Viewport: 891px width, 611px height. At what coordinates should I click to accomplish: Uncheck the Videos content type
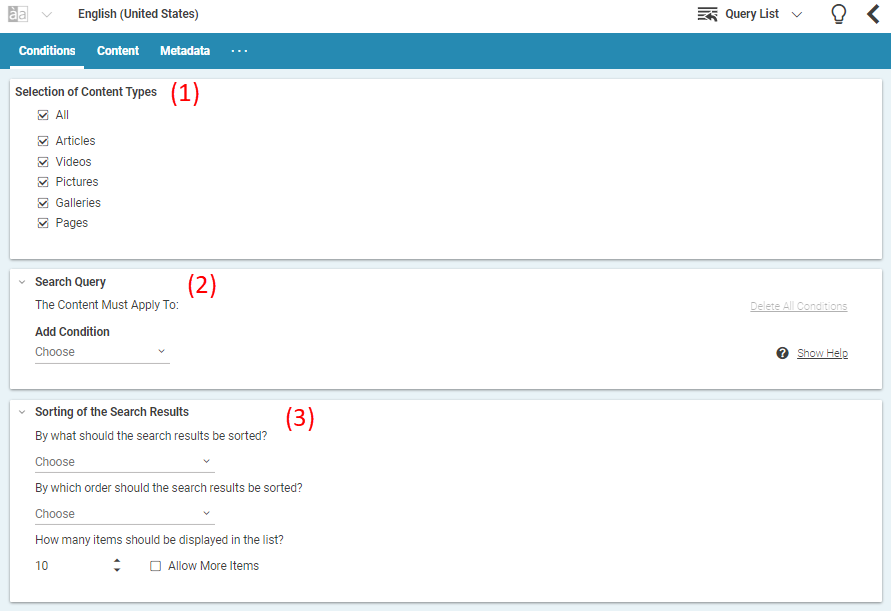tap(43, 161)
